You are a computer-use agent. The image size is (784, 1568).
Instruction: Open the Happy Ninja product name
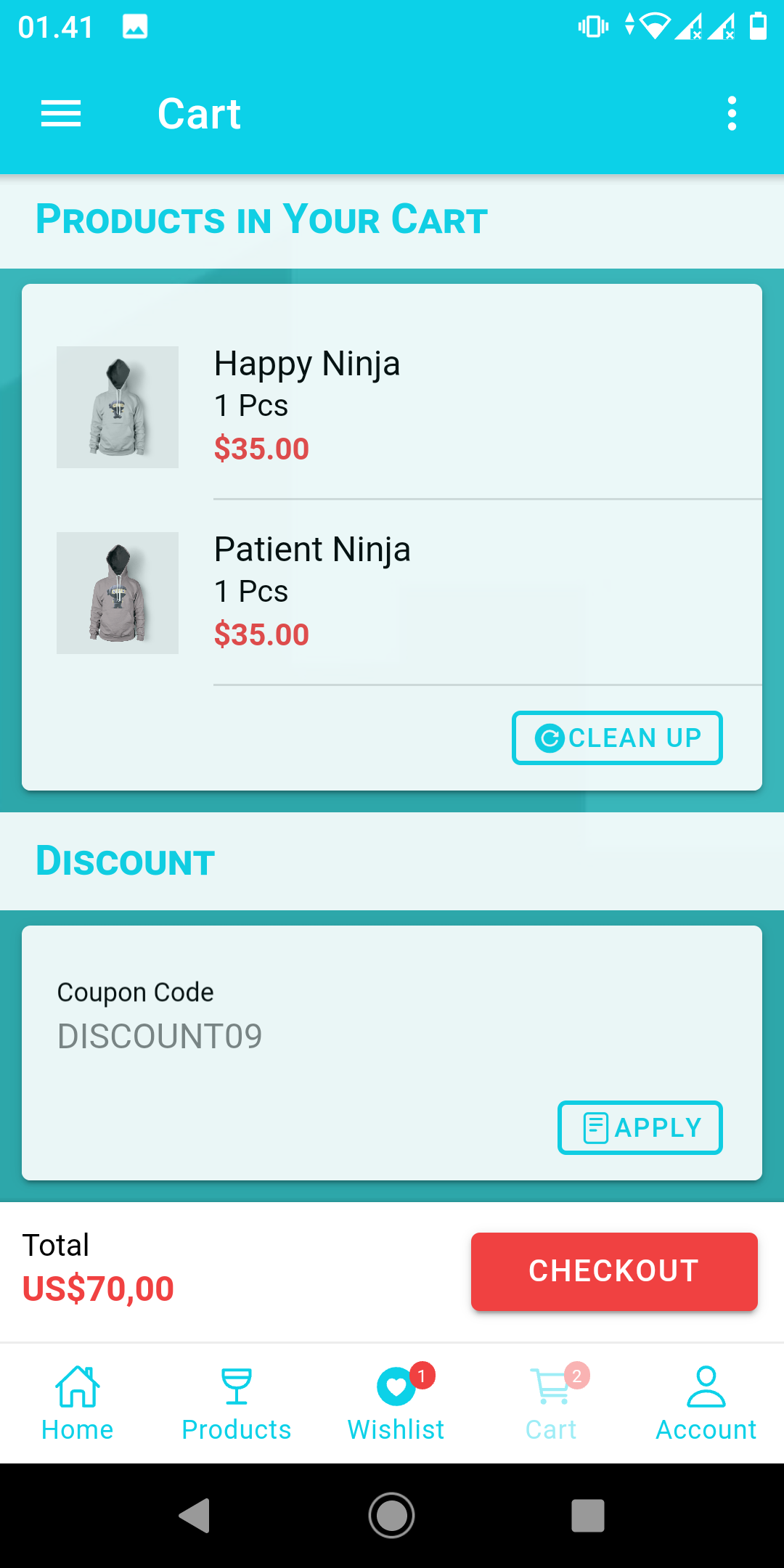click(307, 364)
